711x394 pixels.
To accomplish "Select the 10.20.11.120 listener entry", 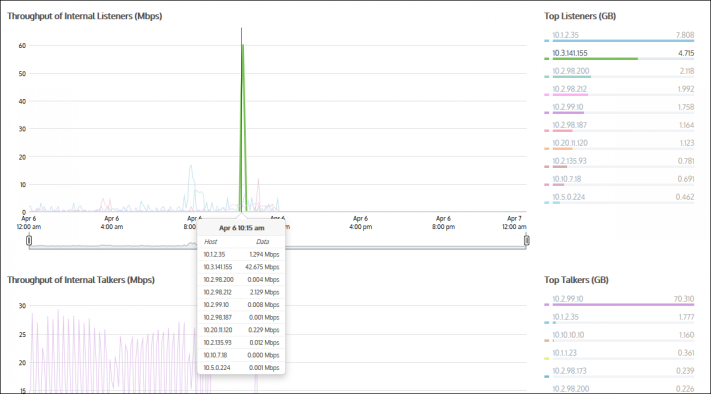I will pyautogui.click(x=619, y=145).
